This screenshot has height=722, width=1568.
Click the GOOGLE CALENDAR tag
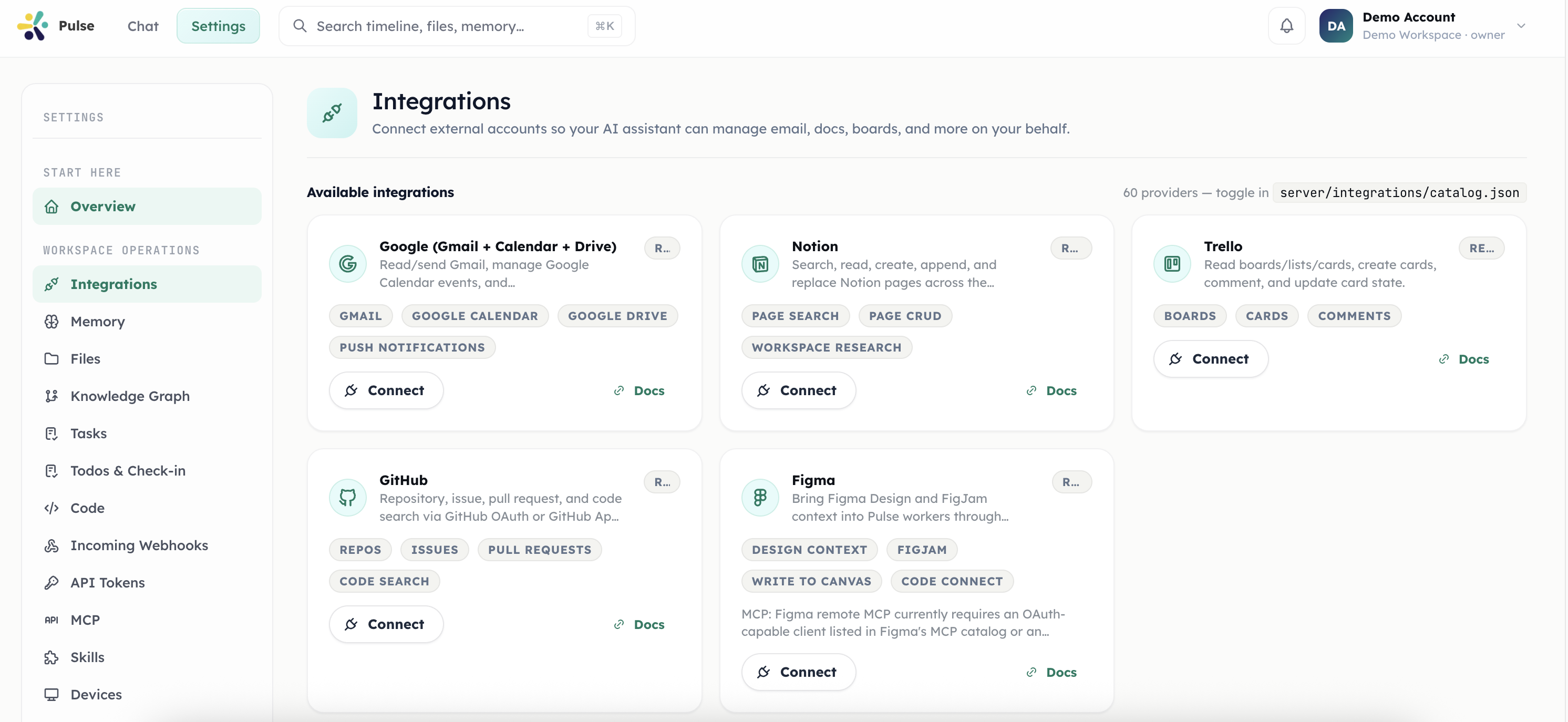click(475, 315)
